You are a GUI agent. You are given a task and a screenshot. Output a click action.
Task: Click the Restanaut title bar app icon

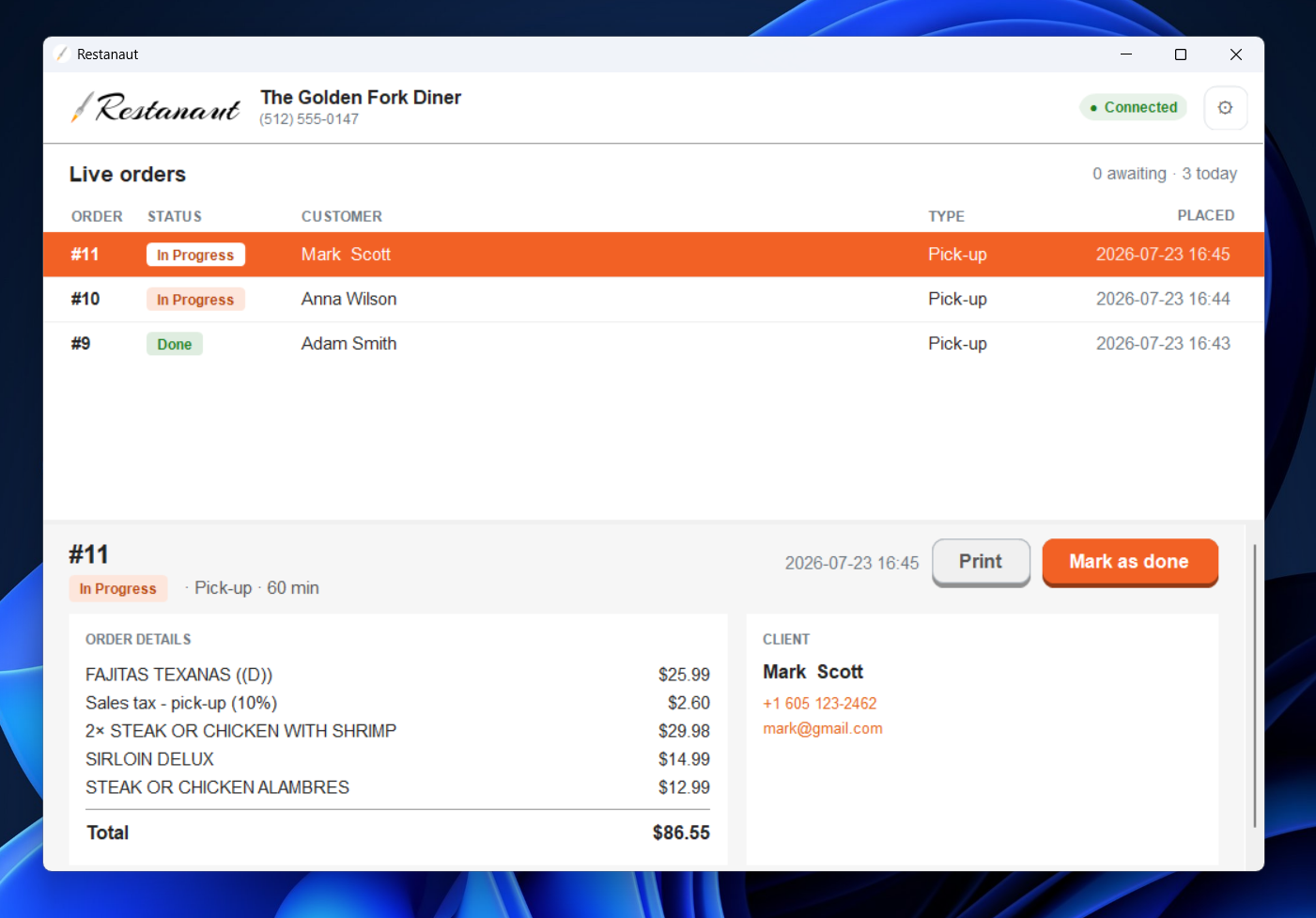(x=61, y=54)
